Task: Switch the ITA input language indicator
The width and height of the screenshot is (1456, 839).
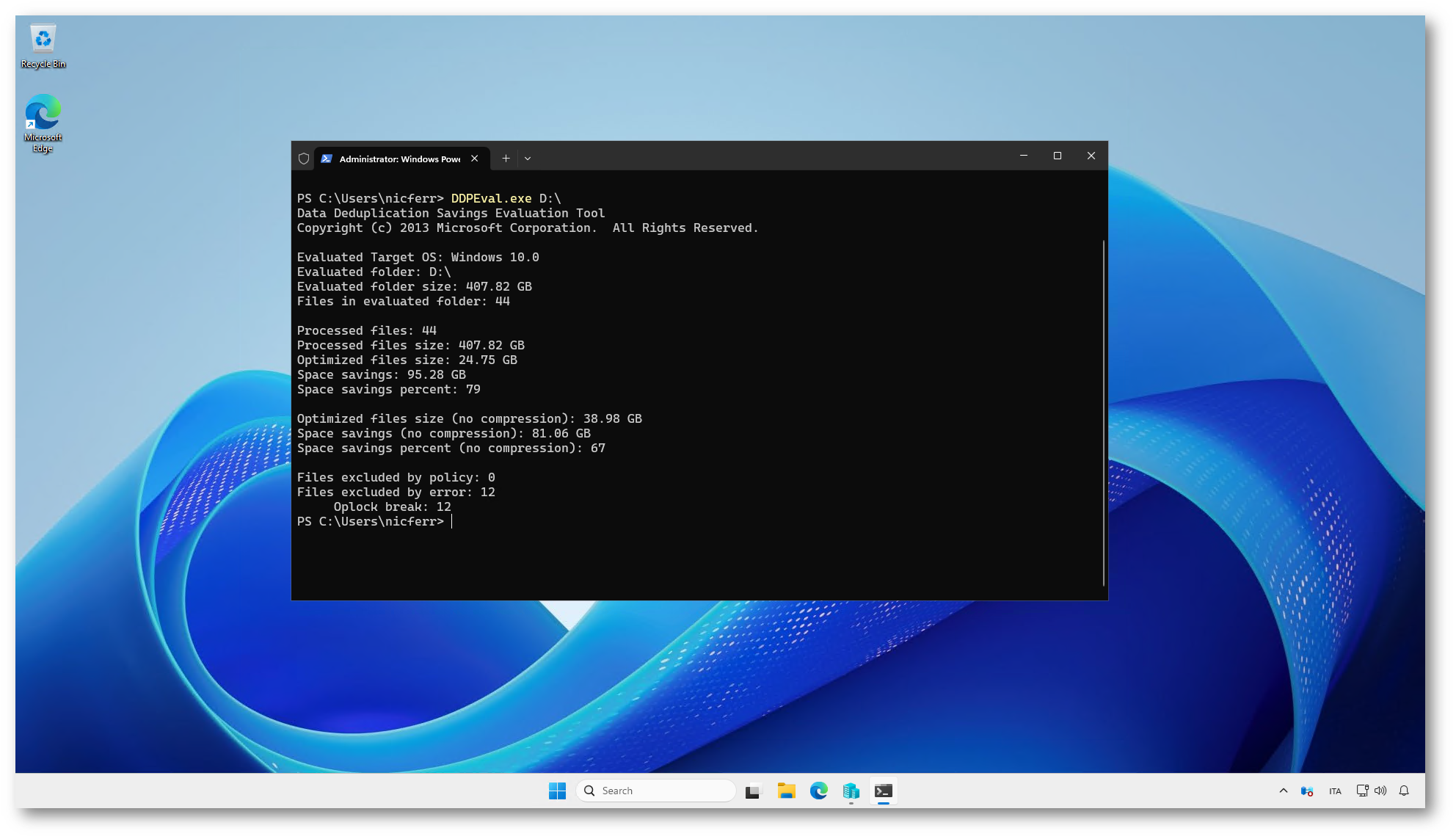Action: tap(1335, 791)
